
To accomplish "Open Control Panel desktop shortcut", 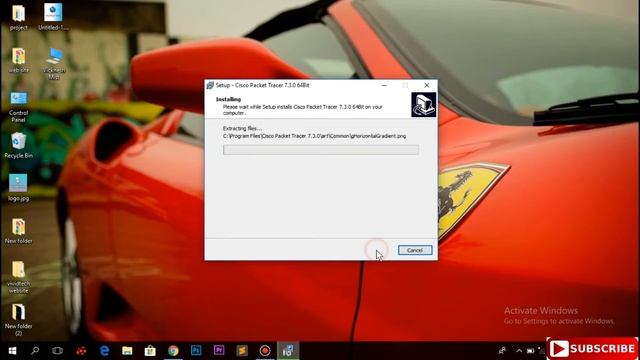I will point(18,107).
